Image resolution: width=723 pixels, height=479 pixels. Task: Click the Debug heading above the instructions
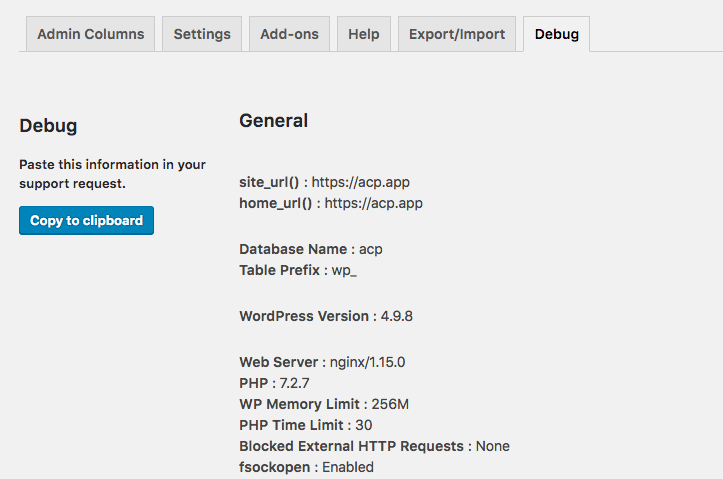[48, 126]
